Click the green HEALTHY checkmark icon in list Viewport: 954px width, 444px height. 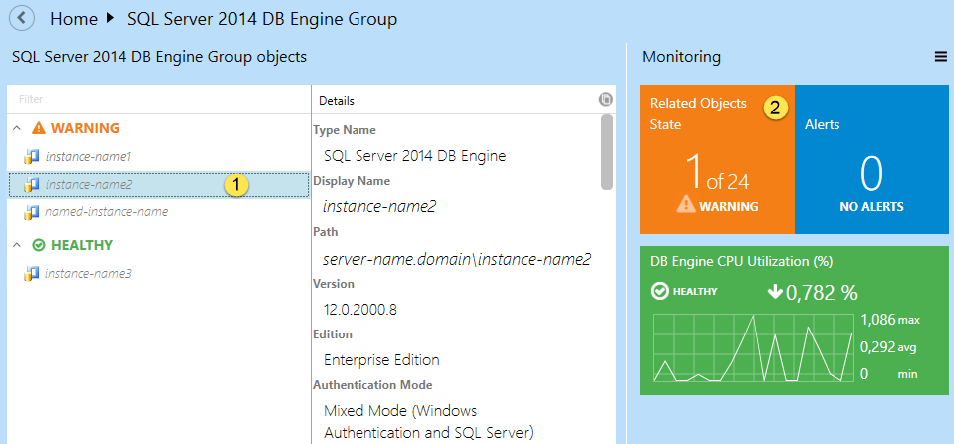39,245
